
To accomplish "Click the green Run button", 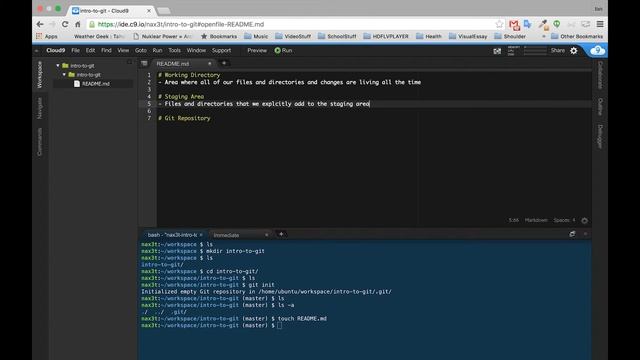I will pyautogui.click(x=283, y=51).
